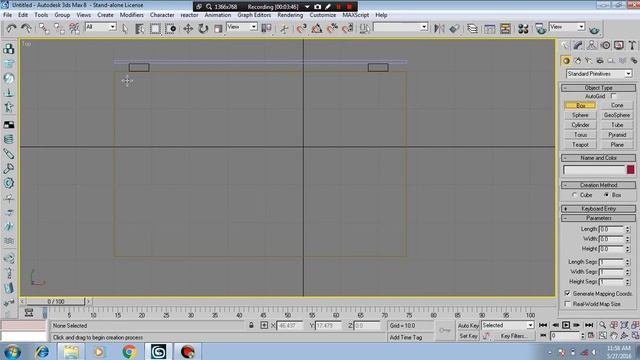Activate the Select and Rotate tool
This screenshot has width=640, height=360.
pos(203,28)
